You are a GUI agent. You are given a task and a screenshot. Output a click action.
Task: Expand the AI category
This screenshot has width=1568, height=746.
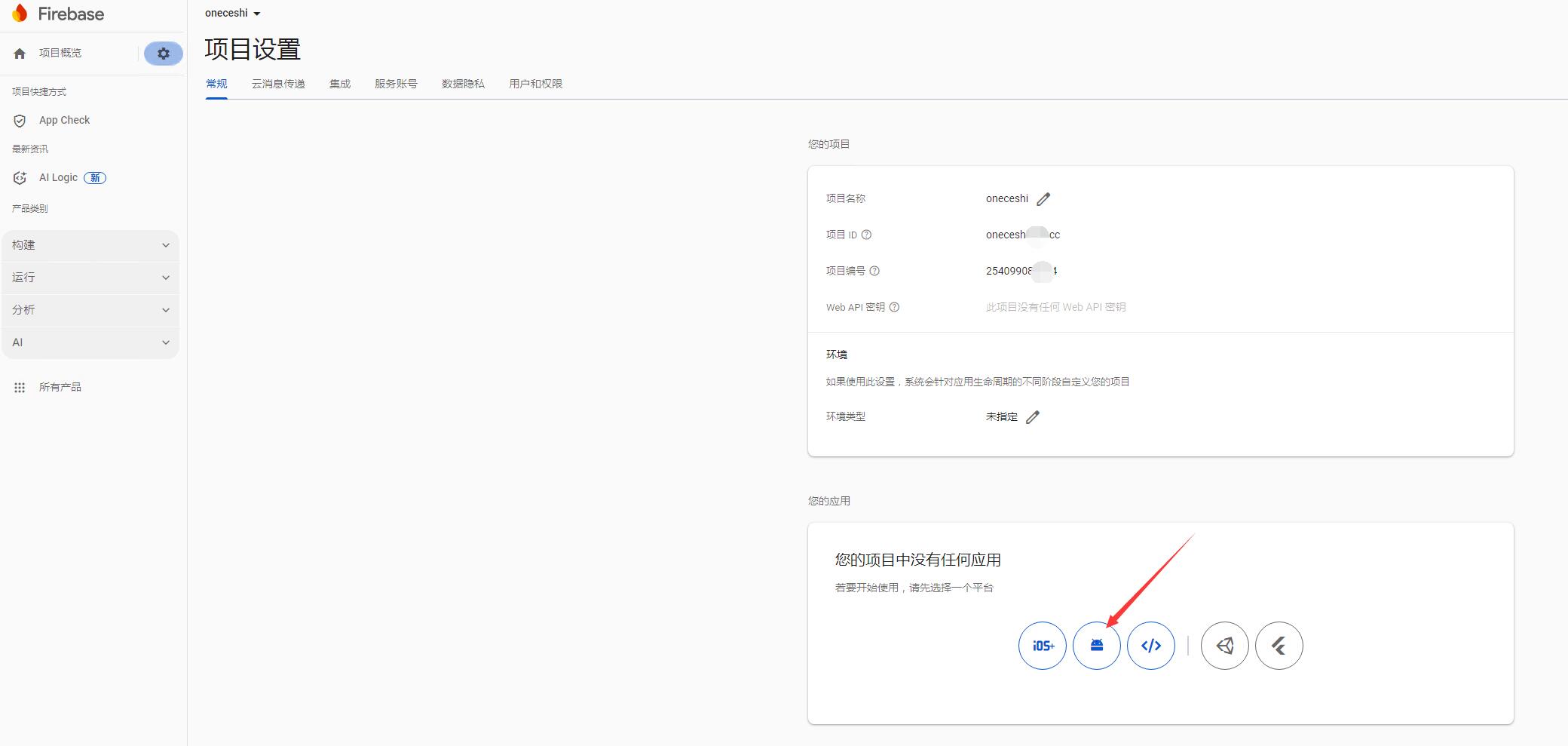90,342
